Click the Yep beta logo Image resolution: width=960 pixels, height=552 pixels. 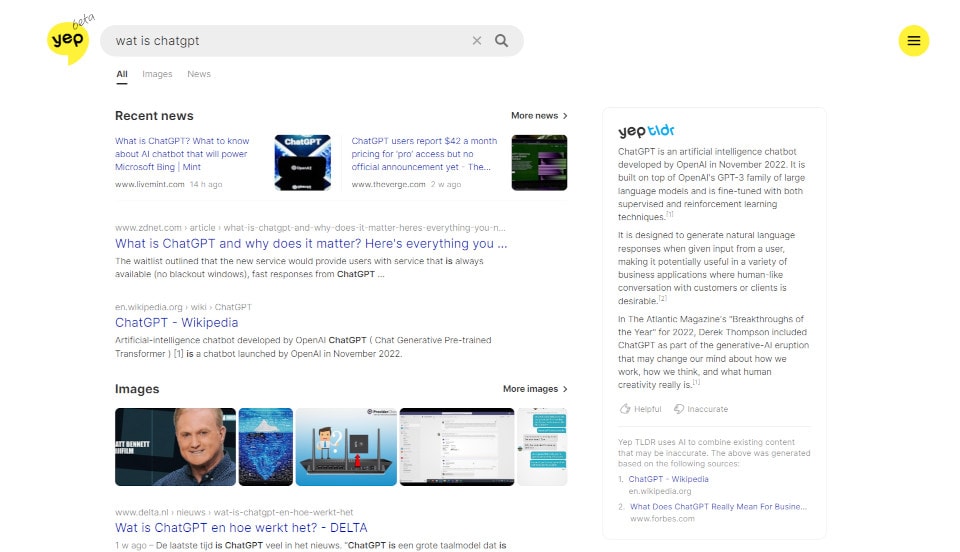[x=69, y=40]
